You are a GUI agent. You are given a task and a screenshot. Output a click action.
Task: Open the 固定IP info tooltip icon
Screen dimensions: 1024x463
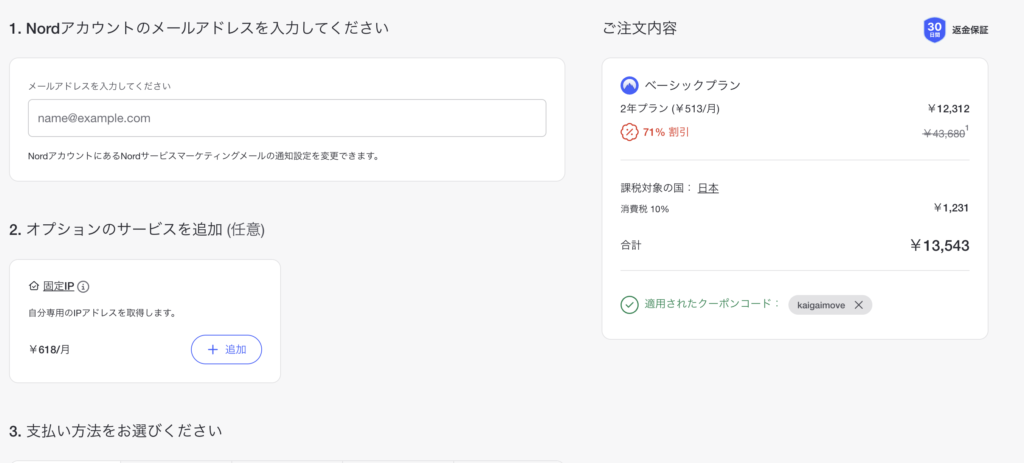[84, 286]
